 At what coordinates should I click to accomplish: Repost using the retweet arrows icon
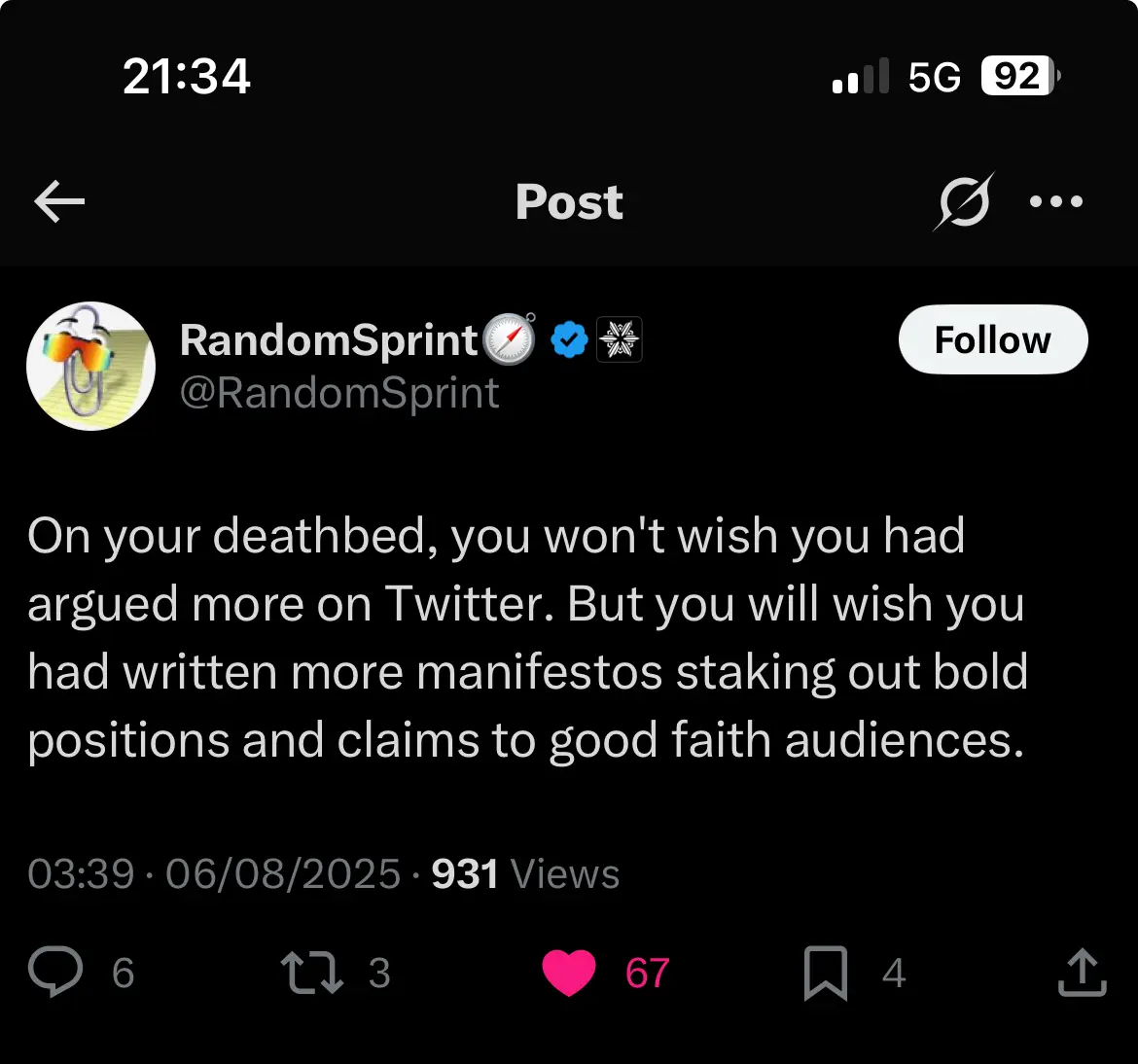(x=311, y=973)
